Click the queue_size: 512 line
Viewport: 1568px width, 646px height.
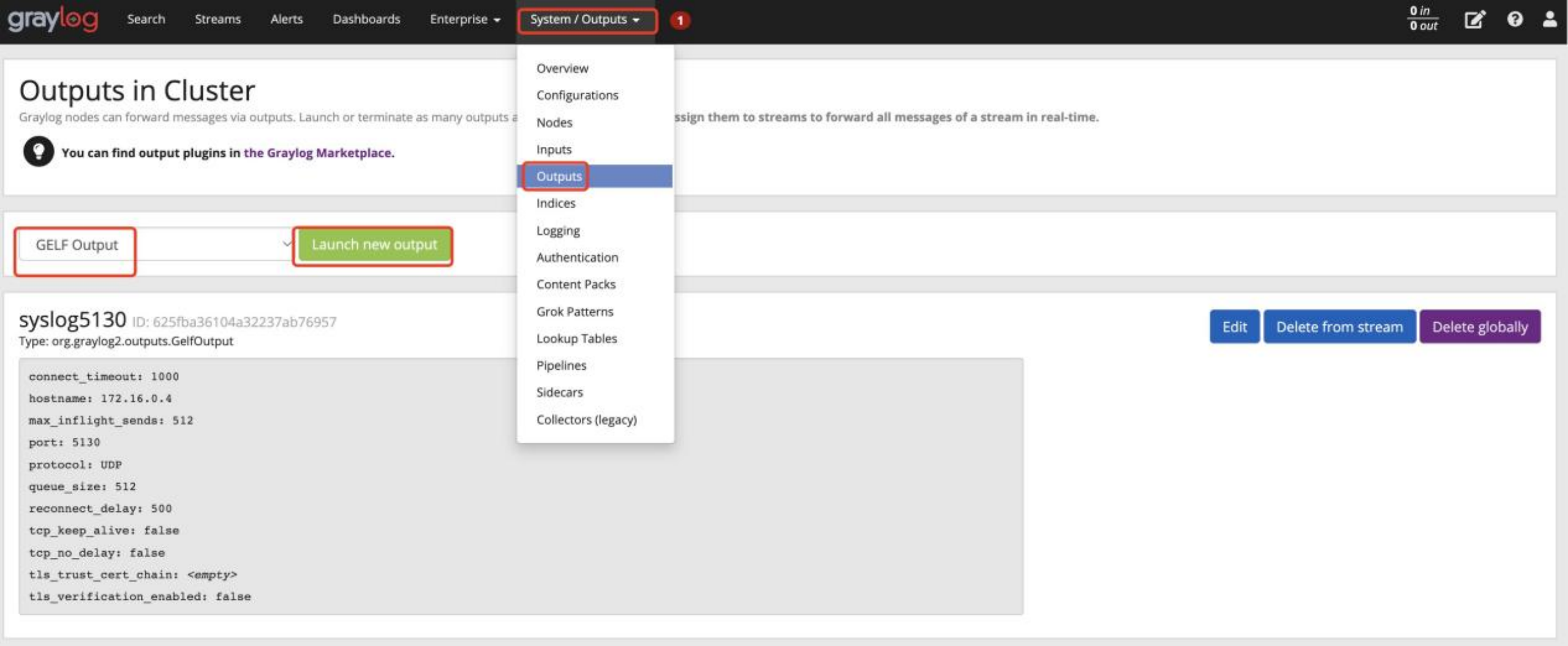pyautogui.click(x=82, y=487)
